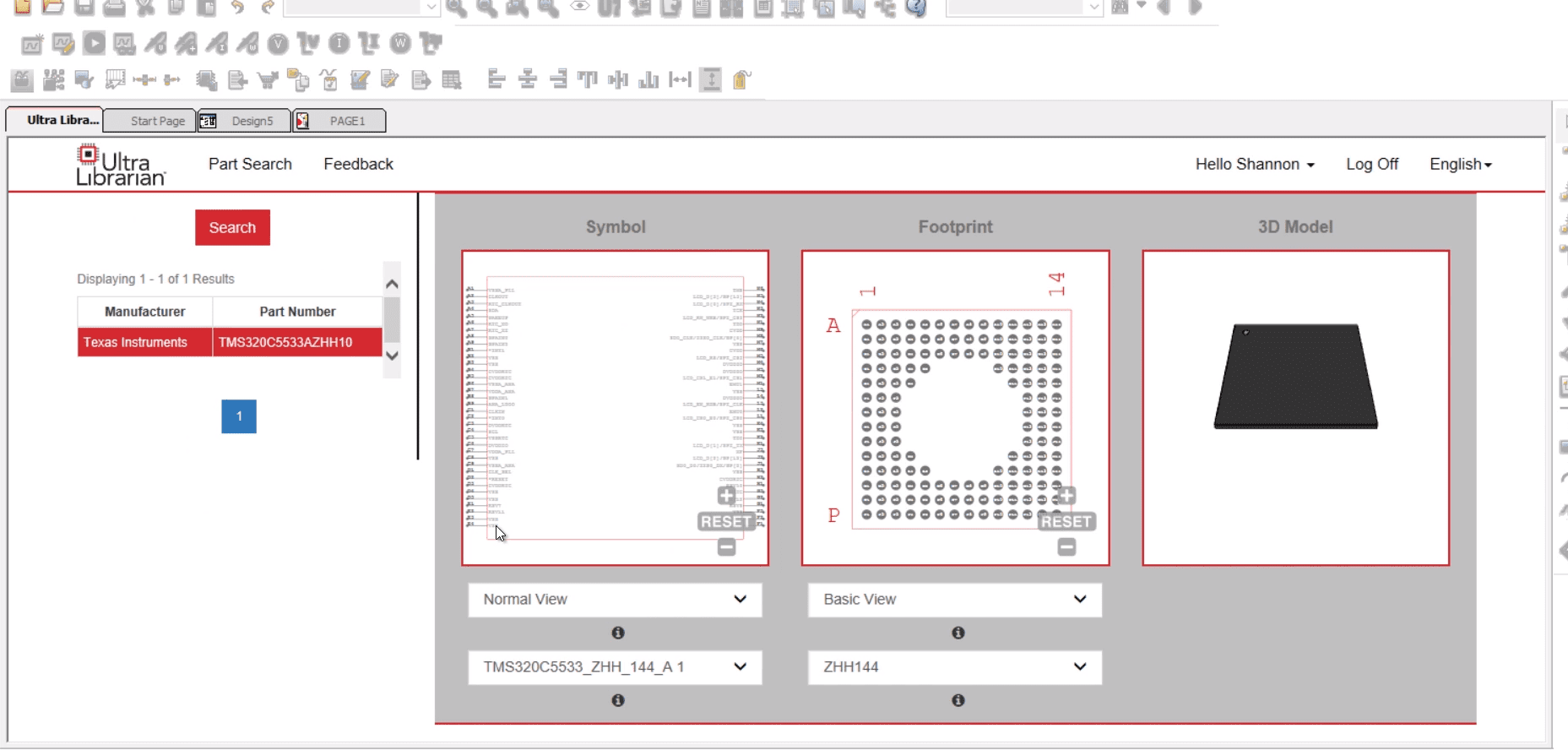Click the Ultra Librarian logo
Screen dimensions: 1568x750
pyautogui.click(x=121, y=165)
